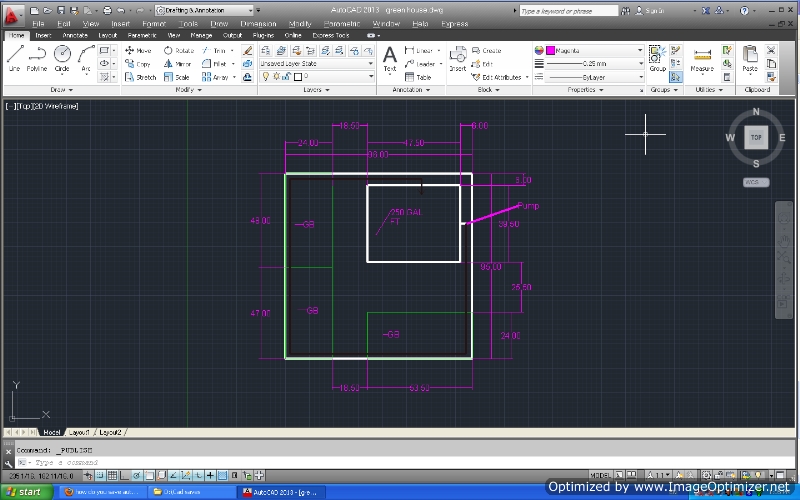Toggle the layer freeze sun icon

276,77
